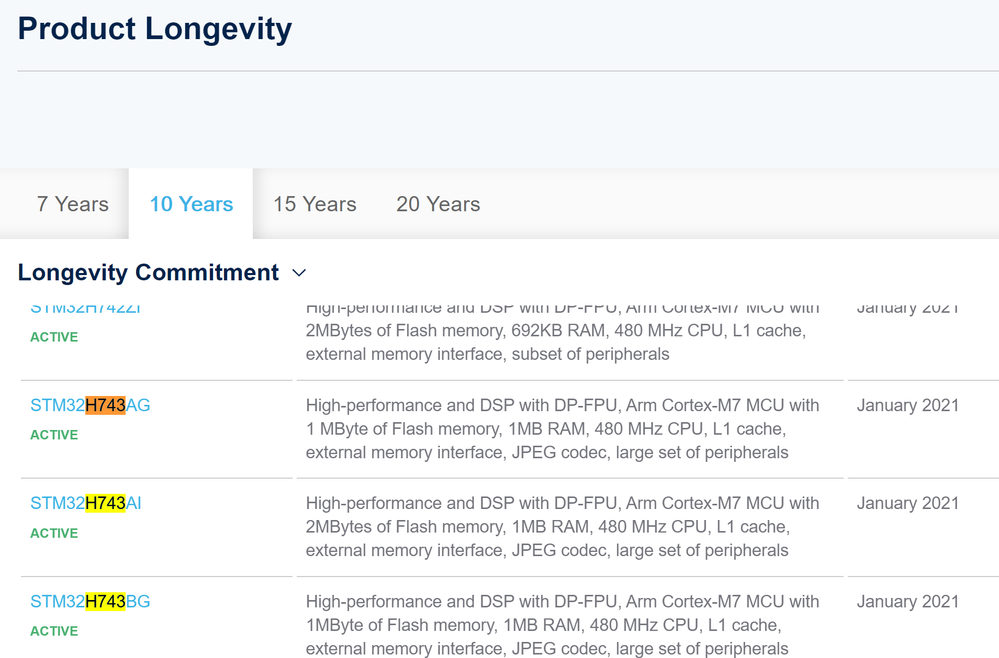Open the STM32H743AI product link
999x658 pixels.
click(85, 503)
